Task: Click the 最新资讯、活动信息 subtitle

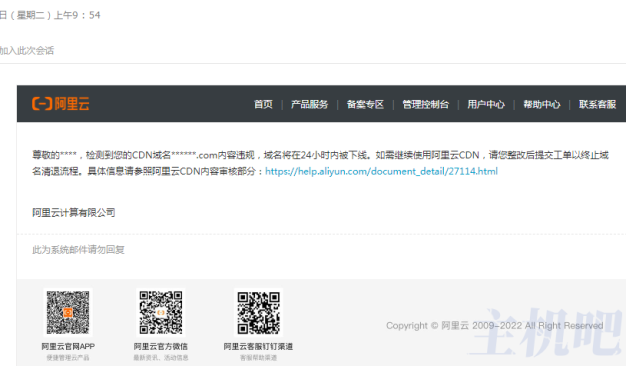Action: pos(160,358)
